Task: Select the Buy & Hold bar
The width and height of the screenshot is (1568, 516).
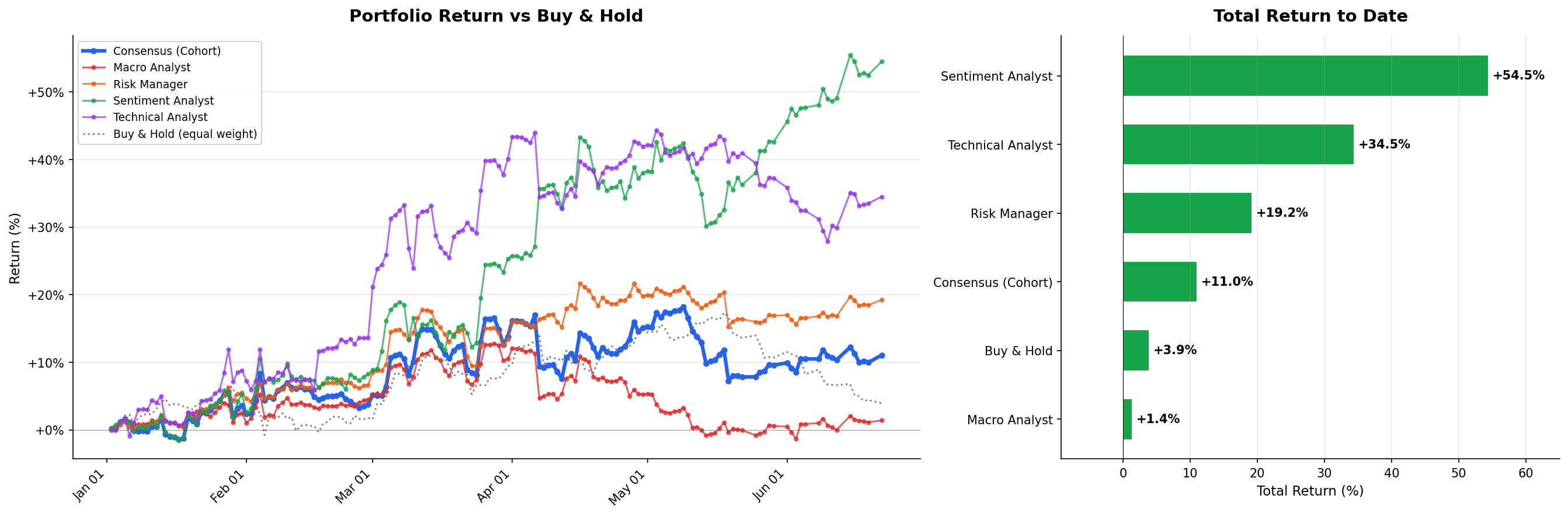Action: [1136, 350]
